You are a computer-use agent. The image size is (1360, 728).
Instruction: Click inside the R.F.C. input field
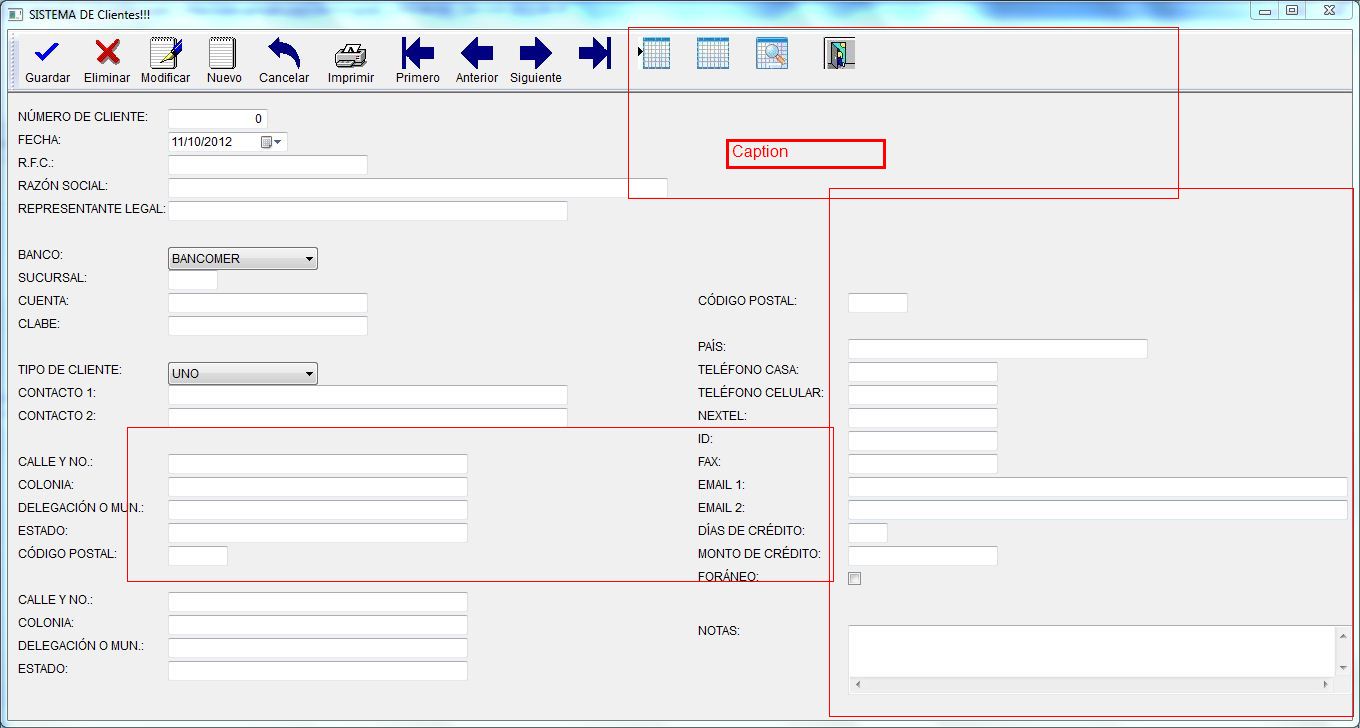click(x=268, y=164)
